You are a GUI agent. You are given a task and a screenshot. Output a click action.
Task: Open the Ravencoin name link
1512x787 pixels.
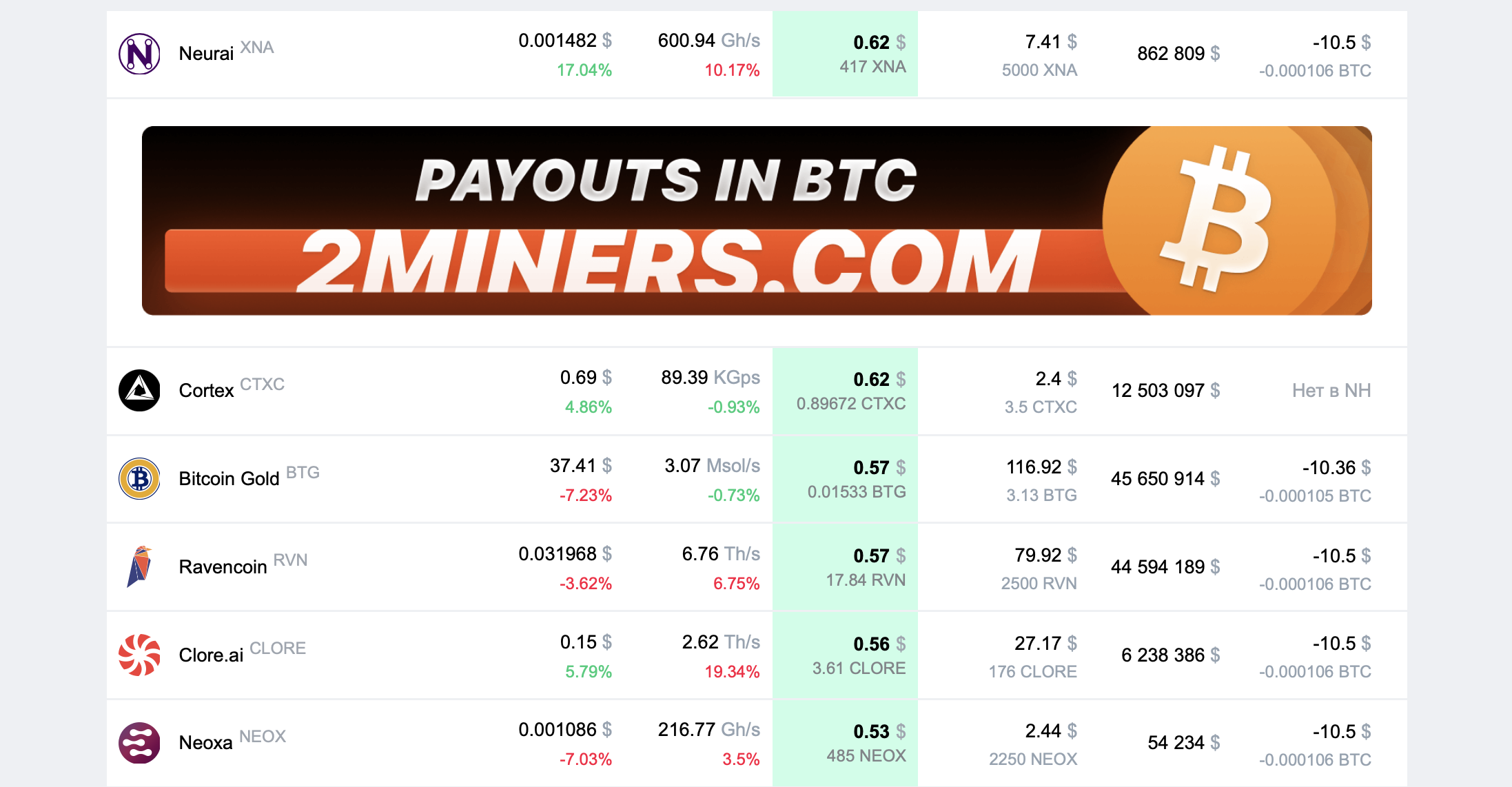click(223, 567)
